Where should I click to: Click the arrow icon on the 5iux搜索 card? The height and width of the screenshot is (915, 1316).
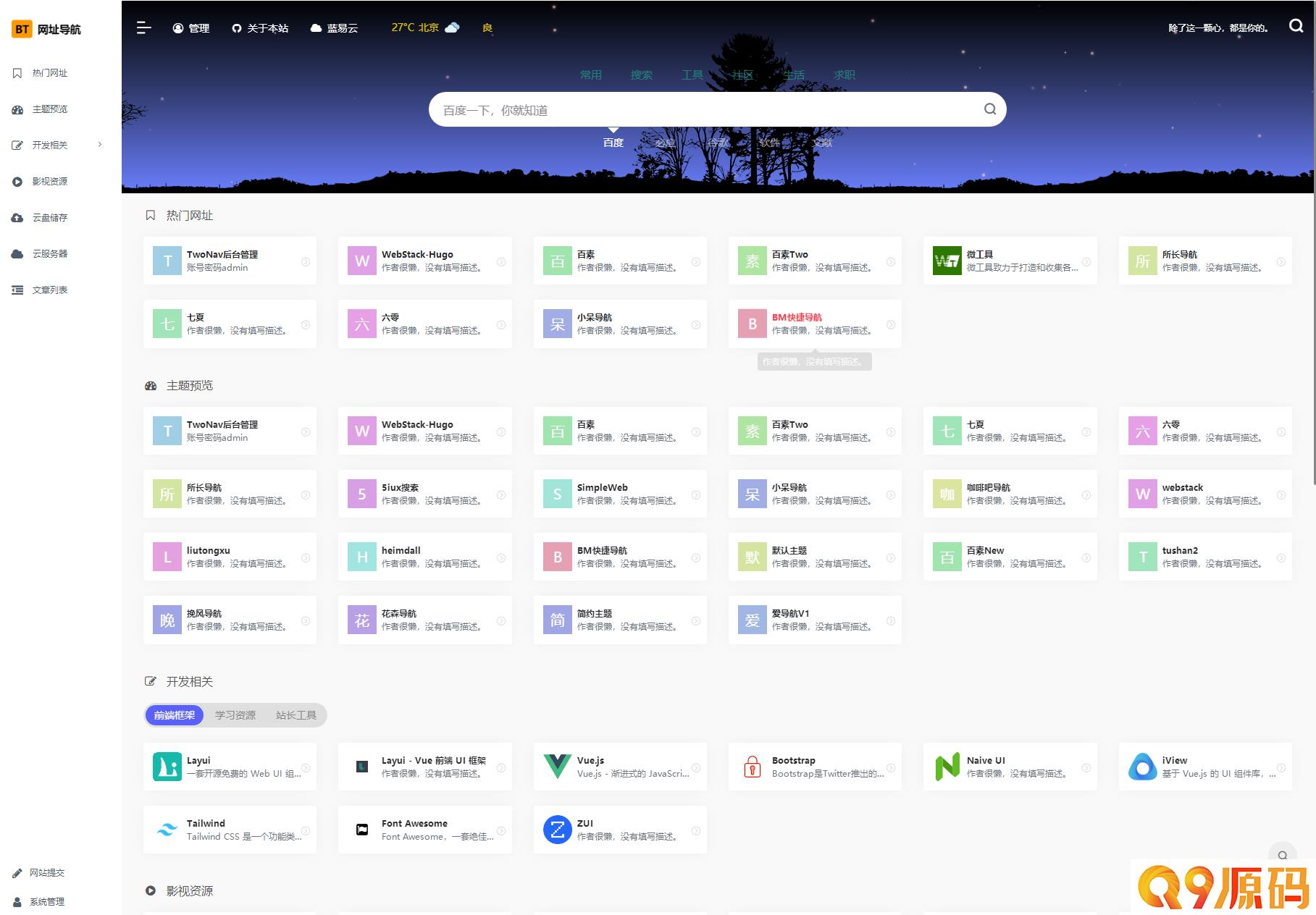point(500,495)
